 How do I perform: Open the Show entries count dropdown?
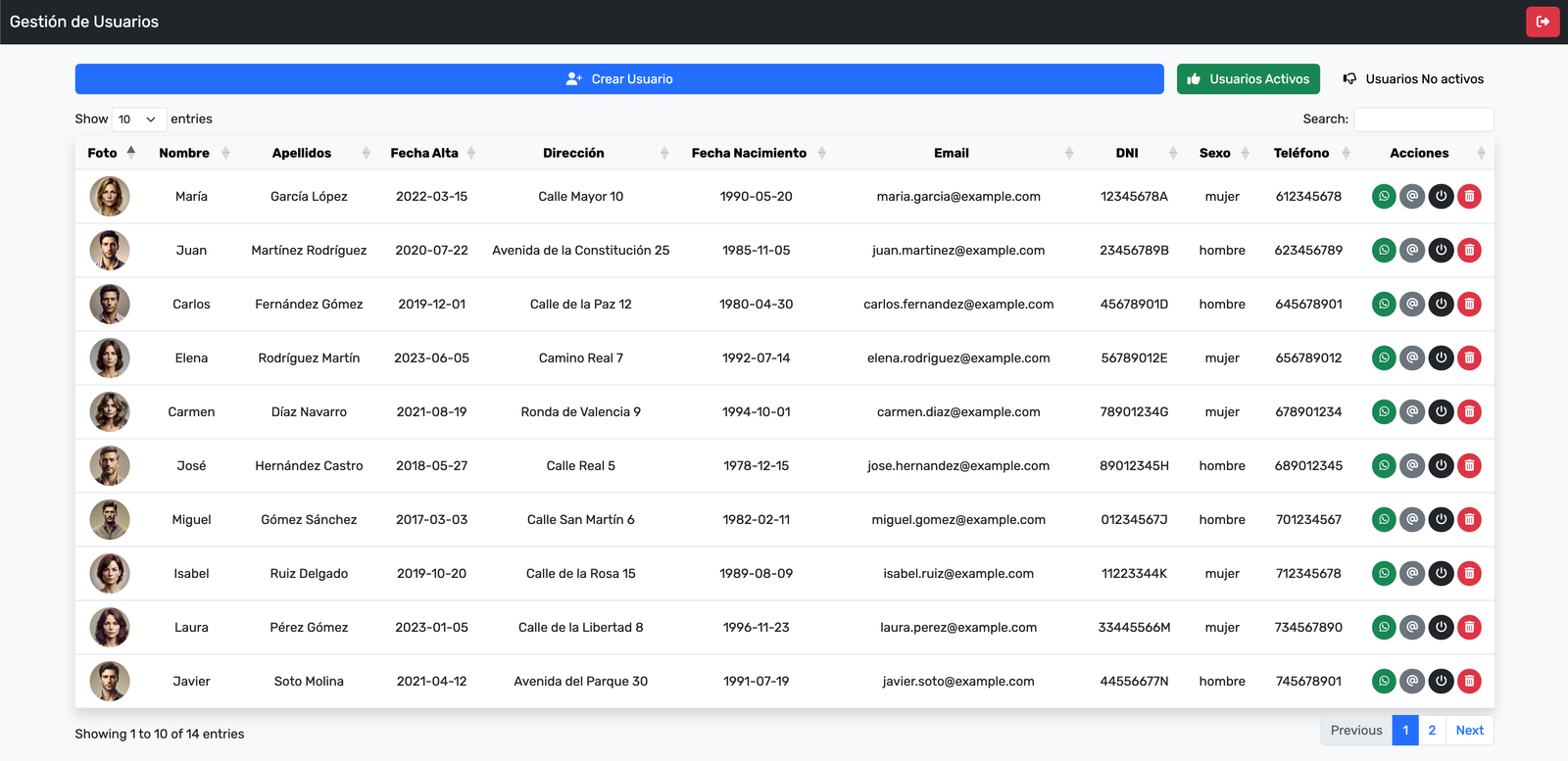(139, 119)
